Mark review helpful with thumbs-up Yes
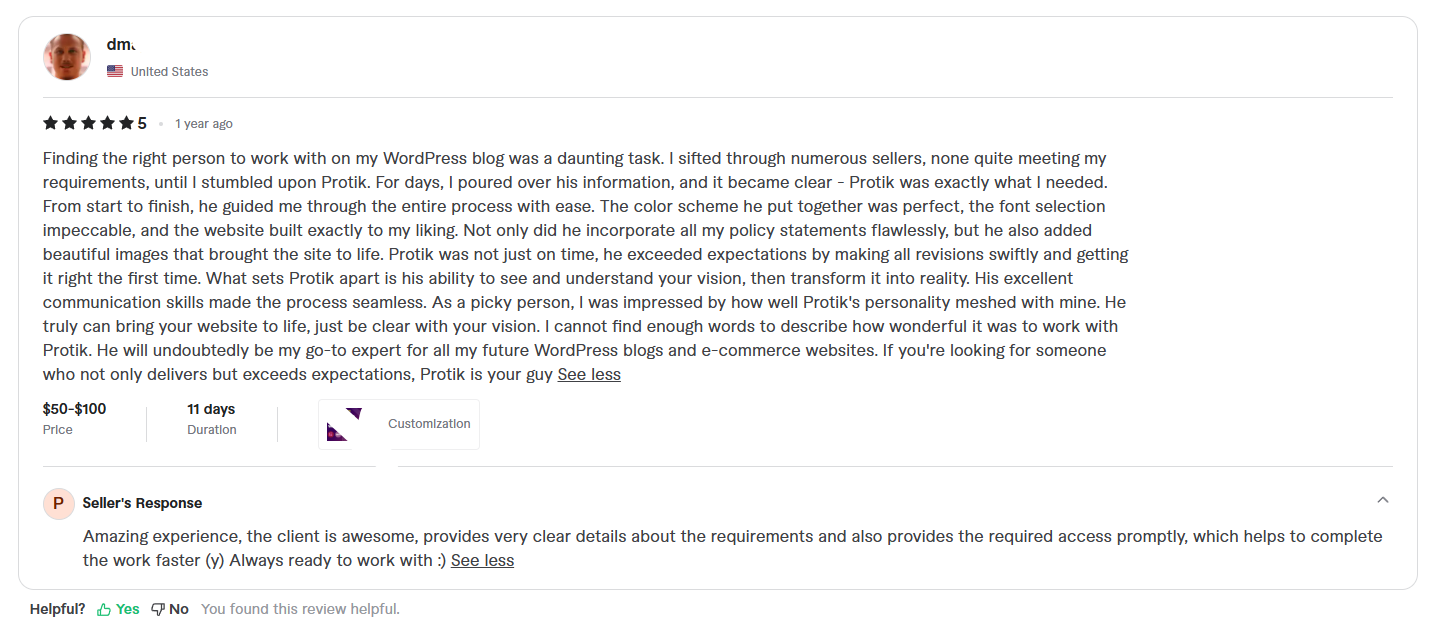This screenshot has width=1436, height=626. coord(118,609)
